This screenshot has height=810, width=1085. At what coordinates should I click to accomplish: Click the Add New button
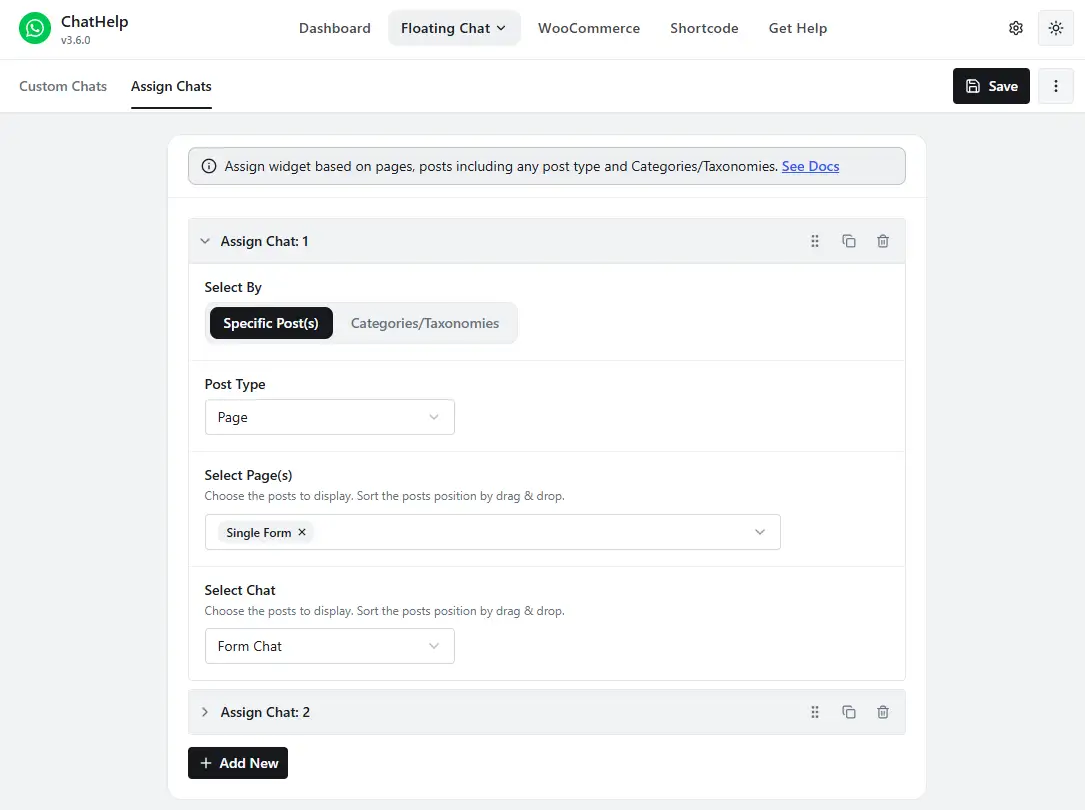coord(238,763)
